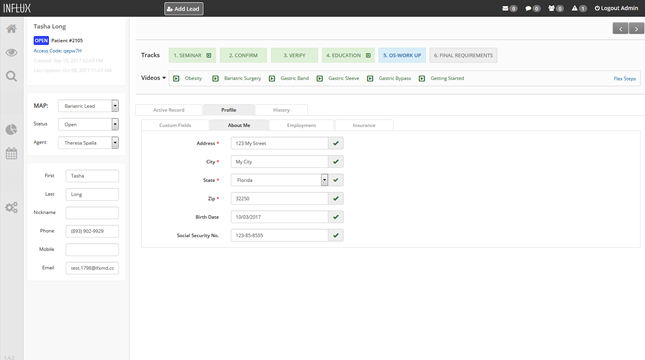Open Flex Steps link
The width and height of the screenshot is (645, 360).
[x=624, y=79]
